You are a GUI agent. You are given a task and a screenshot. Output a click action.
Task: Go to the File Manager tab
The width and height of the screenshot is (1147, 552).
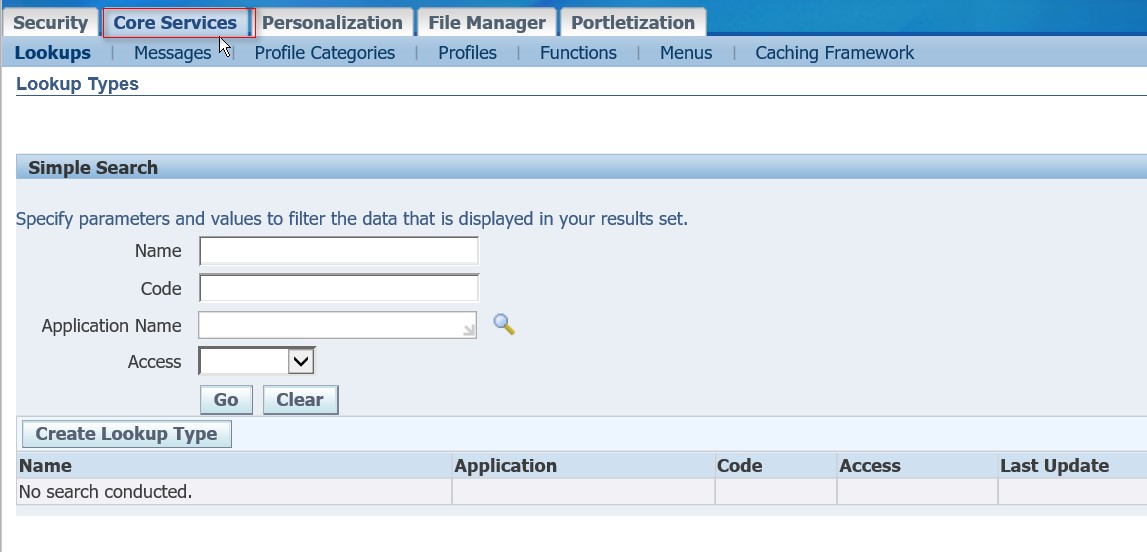click(487, 22)
